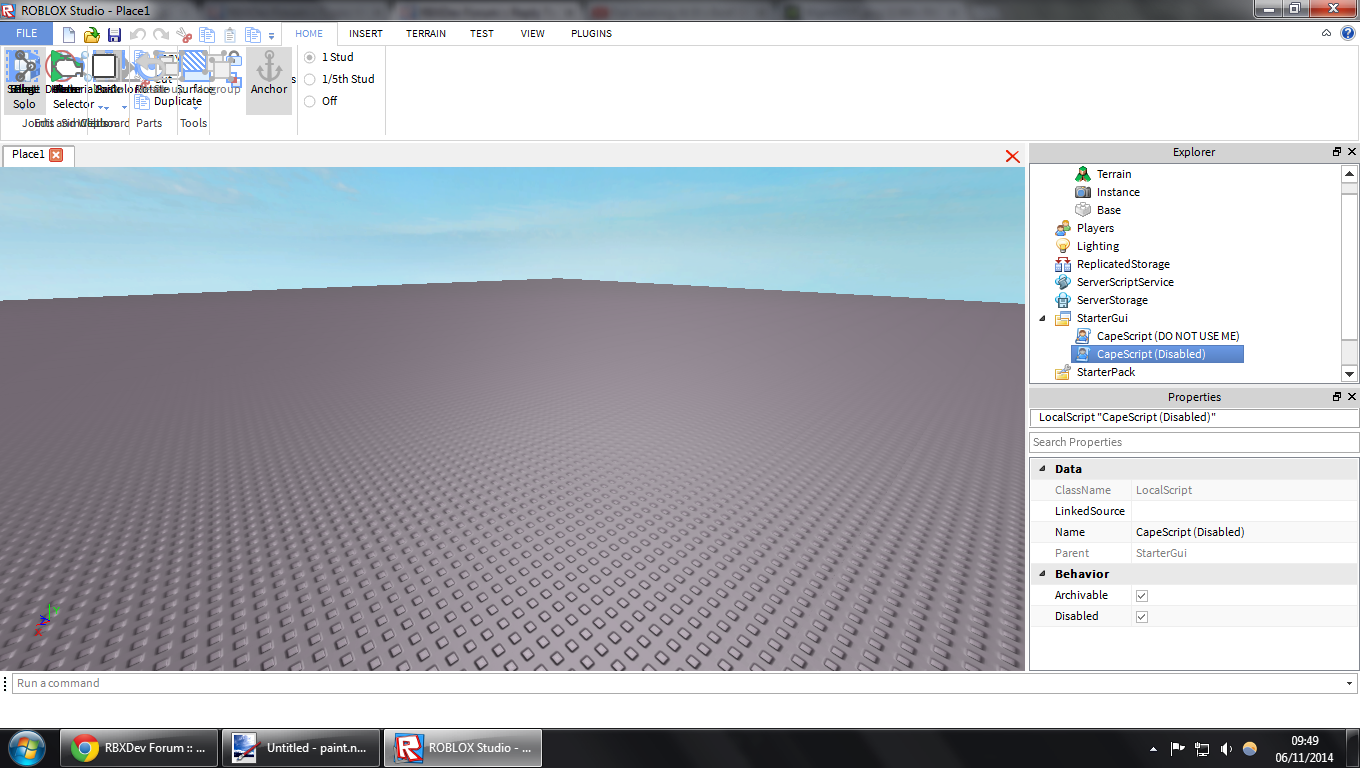The width and height of the screenshot is (1360, 768).
Task: Undock the Properties panel
Action: click(1337, 397)
